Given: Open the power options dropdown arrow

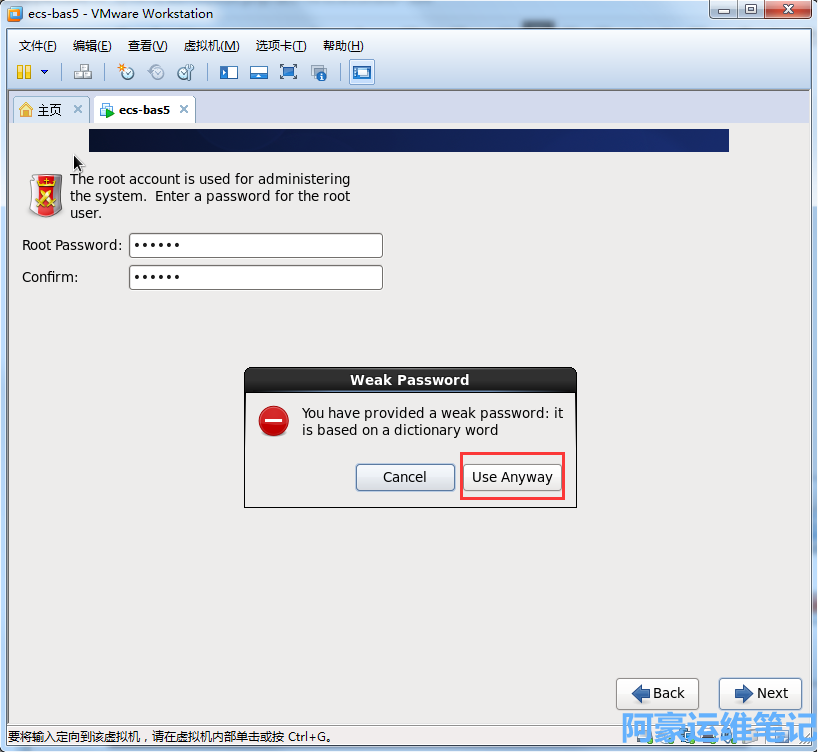Looking at the screenshot, I should tap(44, 72).
